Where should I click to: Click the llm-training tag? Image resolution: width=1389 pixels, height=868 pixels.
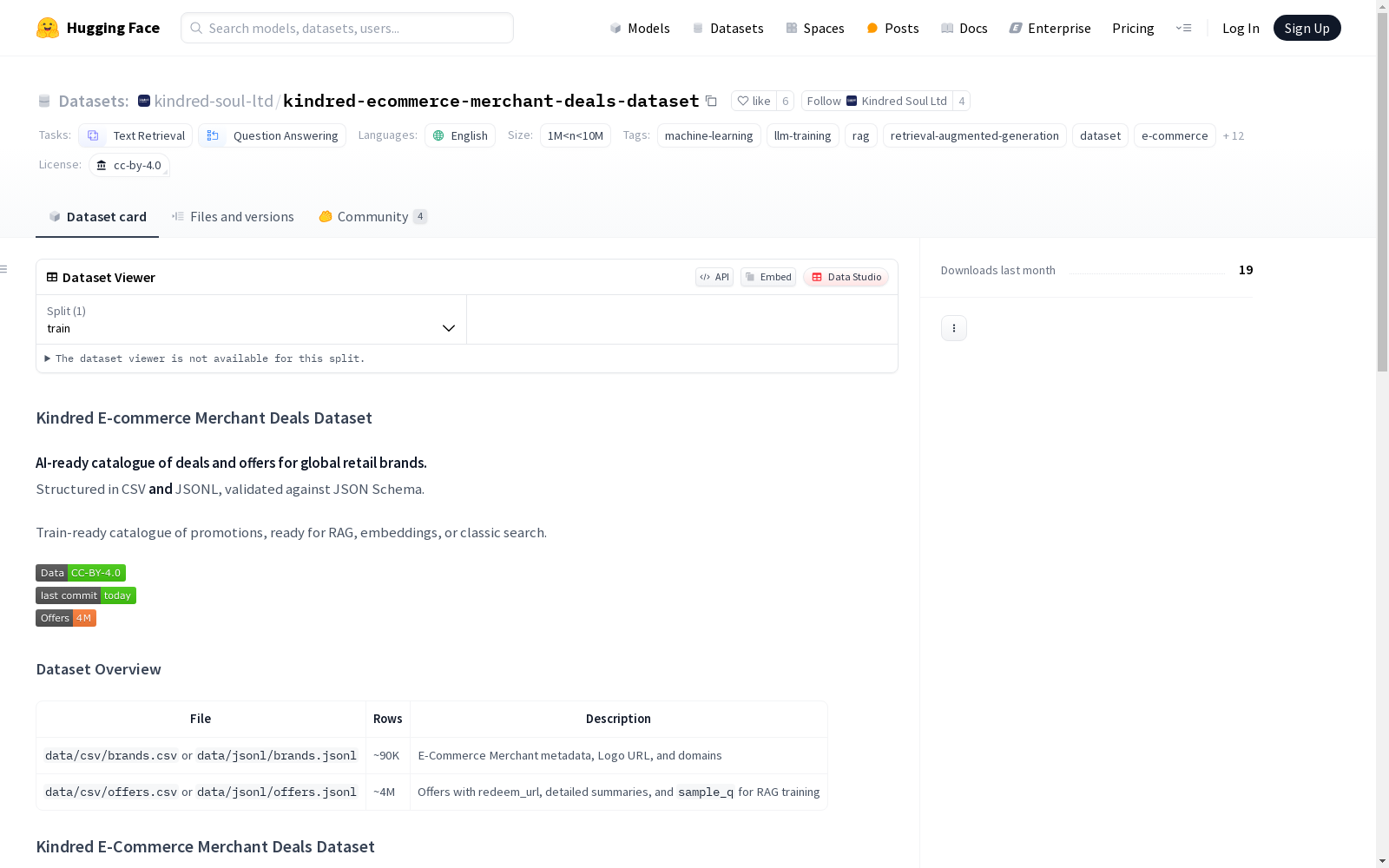pos(803,135)
